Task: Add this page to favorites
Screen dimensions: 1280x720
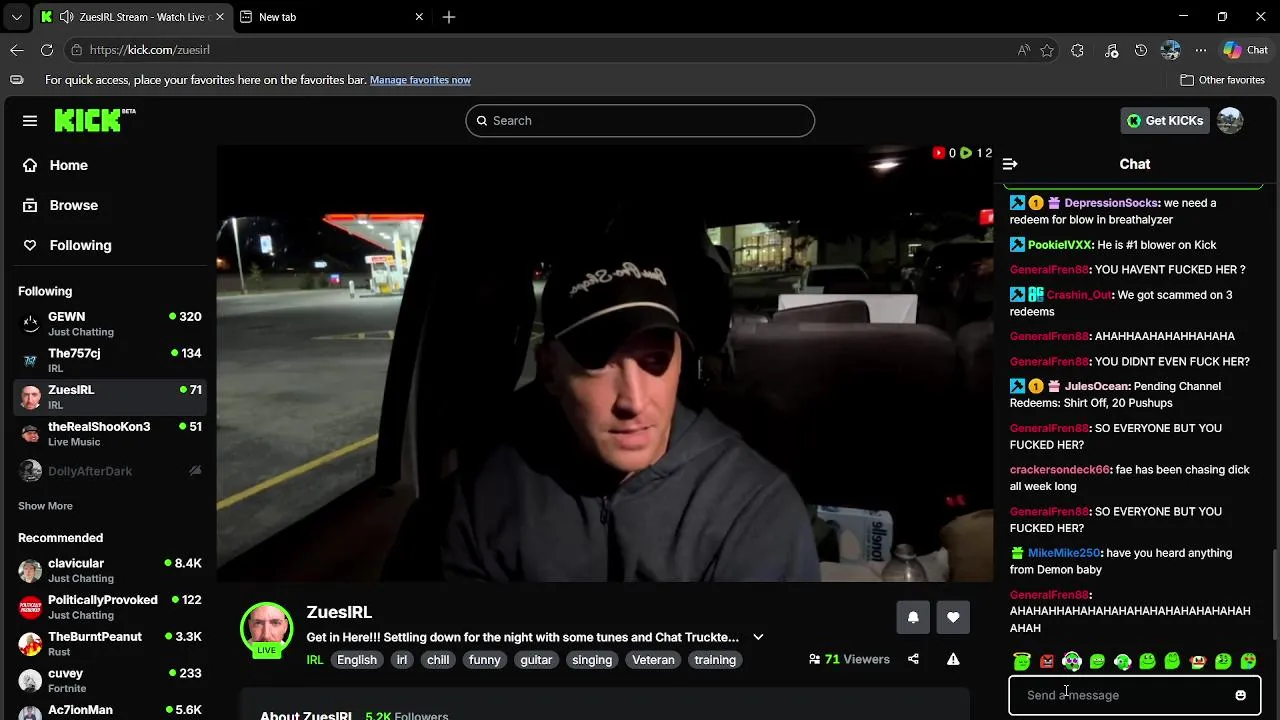Action: pos(1047,50)
